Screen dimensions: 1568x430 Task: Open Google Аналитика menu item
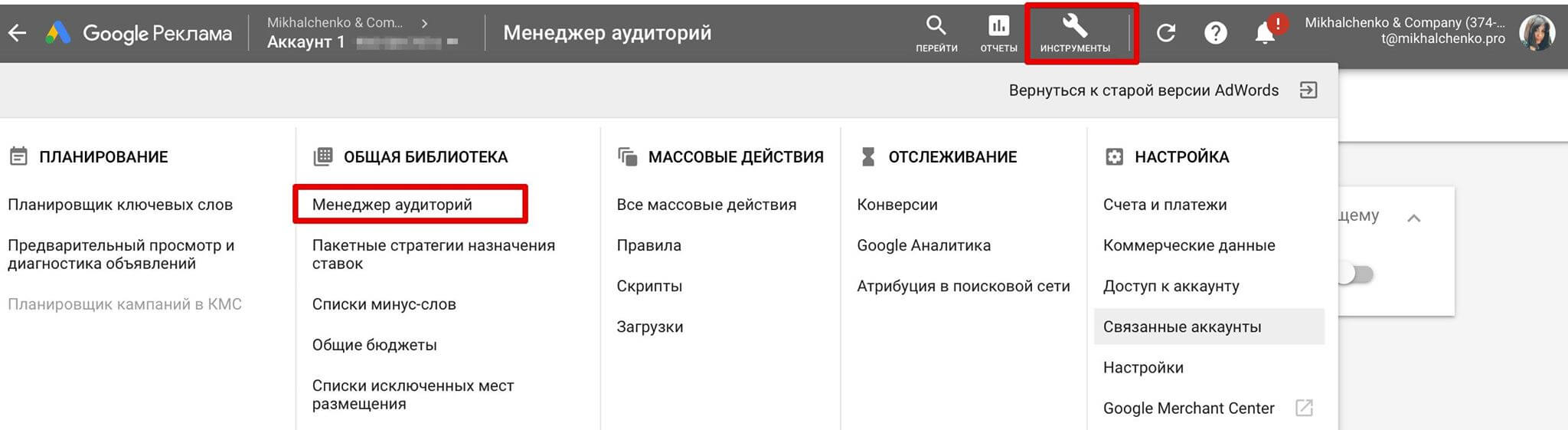pyautogui.click(x=923, y=245)
